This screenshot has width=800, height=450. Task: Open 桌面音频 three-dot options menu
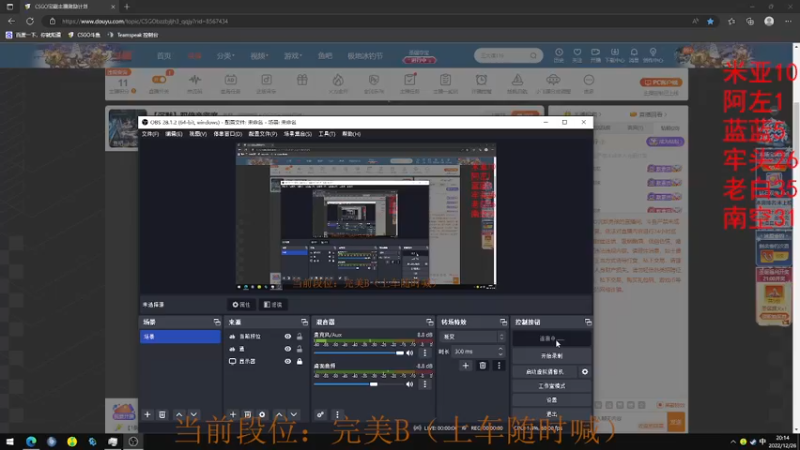tap(424, 384)
